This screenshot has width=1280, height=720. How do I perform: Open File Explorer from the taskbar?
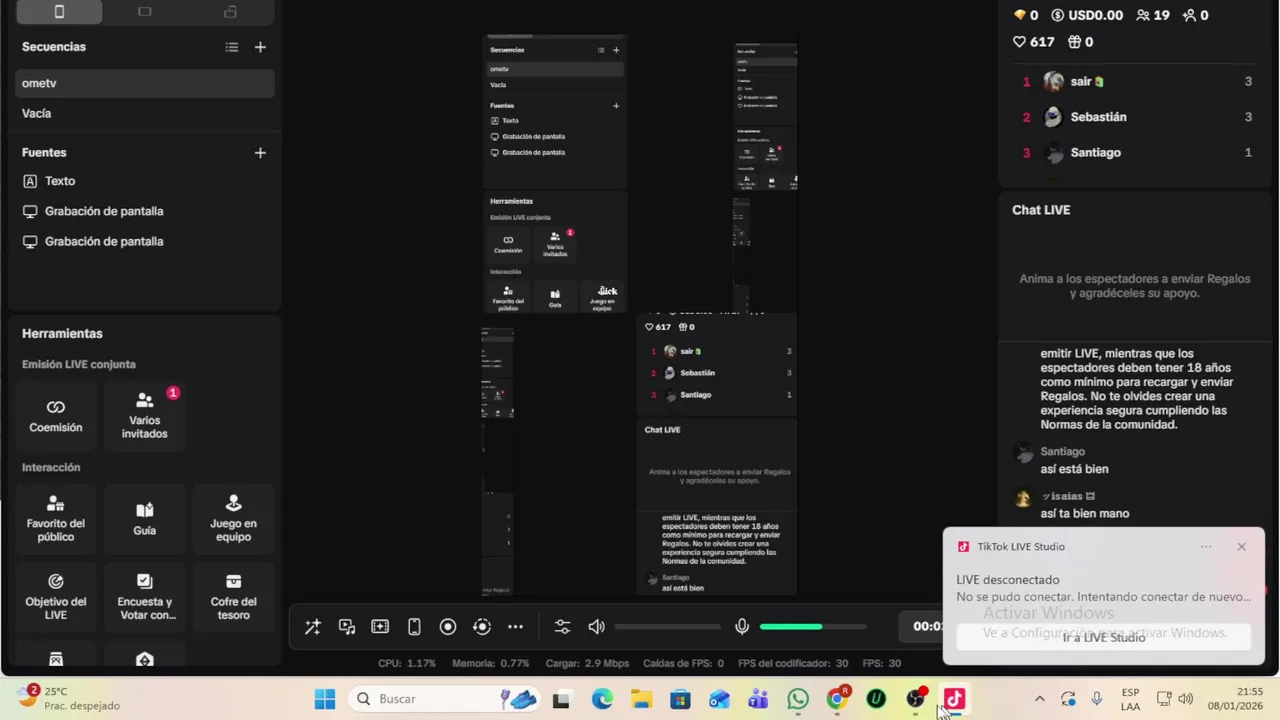(x=641, y=699)
